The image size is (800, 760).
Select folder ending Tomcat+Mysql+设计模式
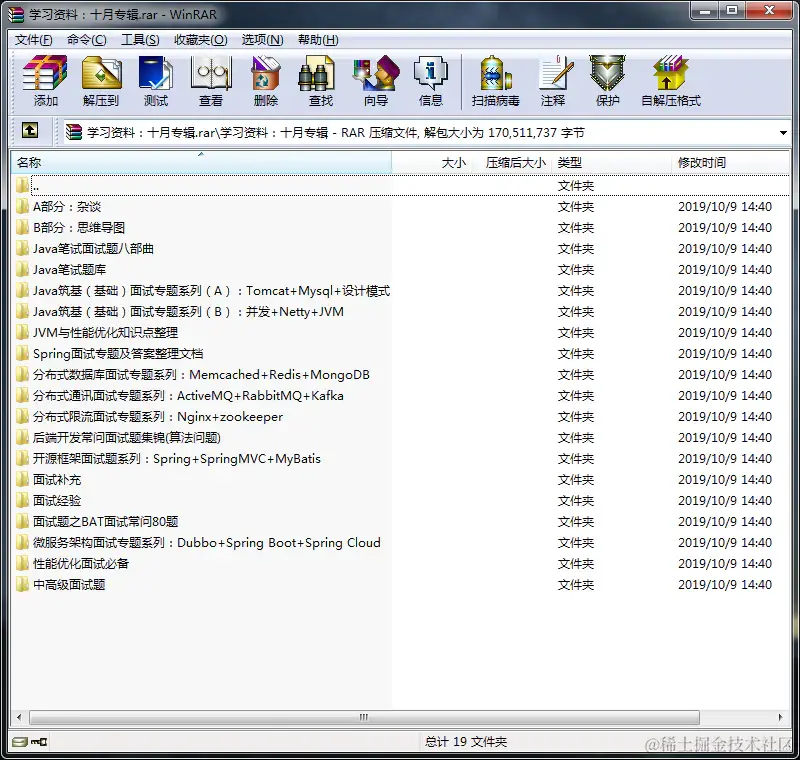tap(211, 291)
